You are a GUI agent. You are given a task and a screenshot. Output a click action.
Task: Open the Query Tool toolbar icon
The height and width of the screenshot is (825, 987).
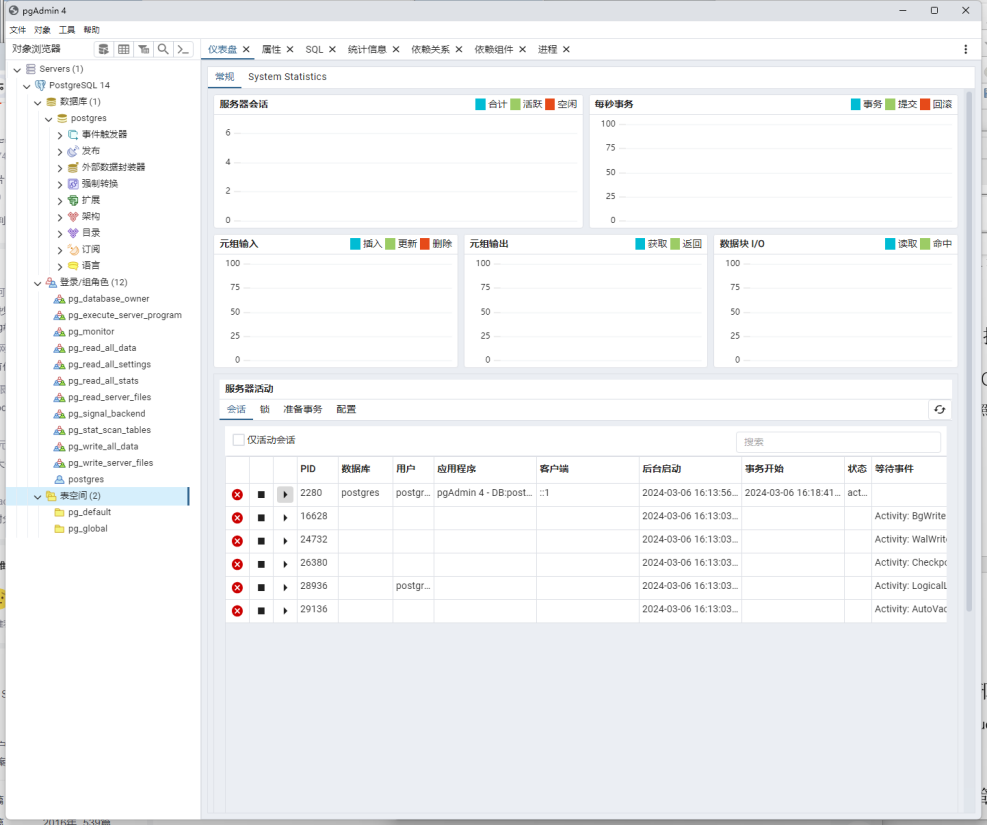tap(104, 49)
